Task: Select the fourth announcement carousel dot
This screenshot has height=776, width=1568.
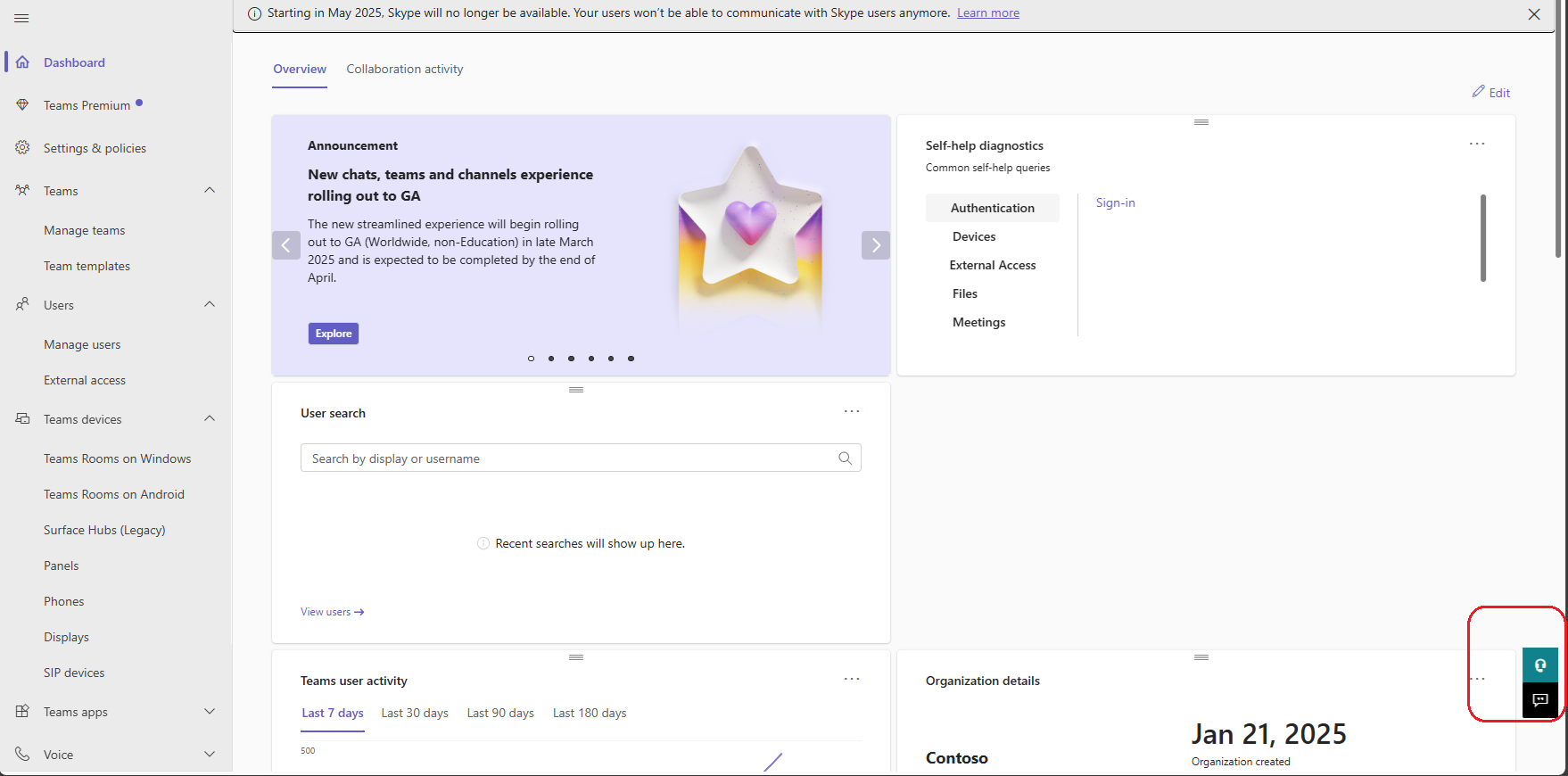Action: pyautogui.click(x=591, y=359)
